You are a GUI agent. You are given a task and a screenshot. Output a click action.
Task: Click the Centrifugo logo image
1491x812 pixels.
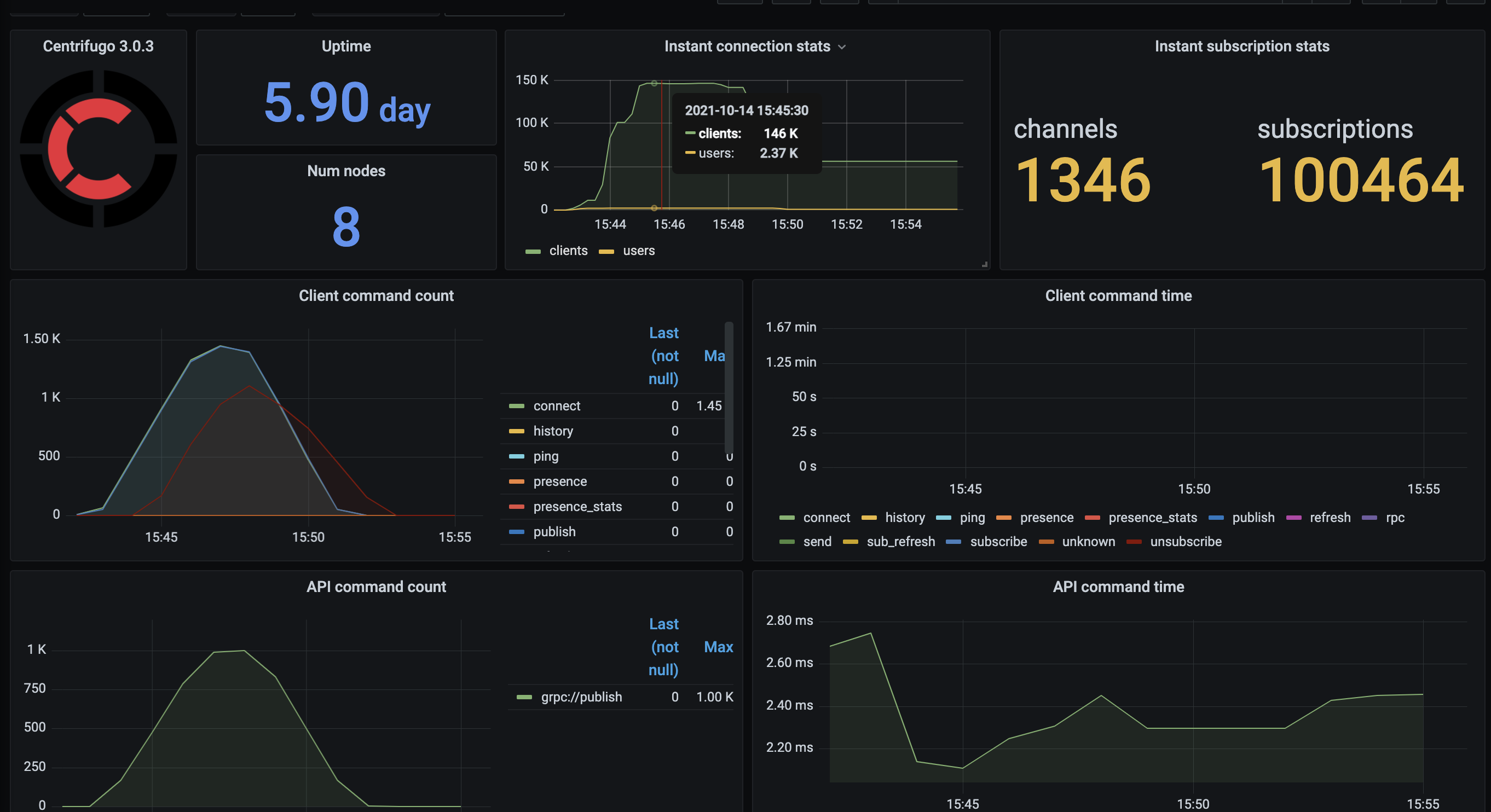(99, 149)
